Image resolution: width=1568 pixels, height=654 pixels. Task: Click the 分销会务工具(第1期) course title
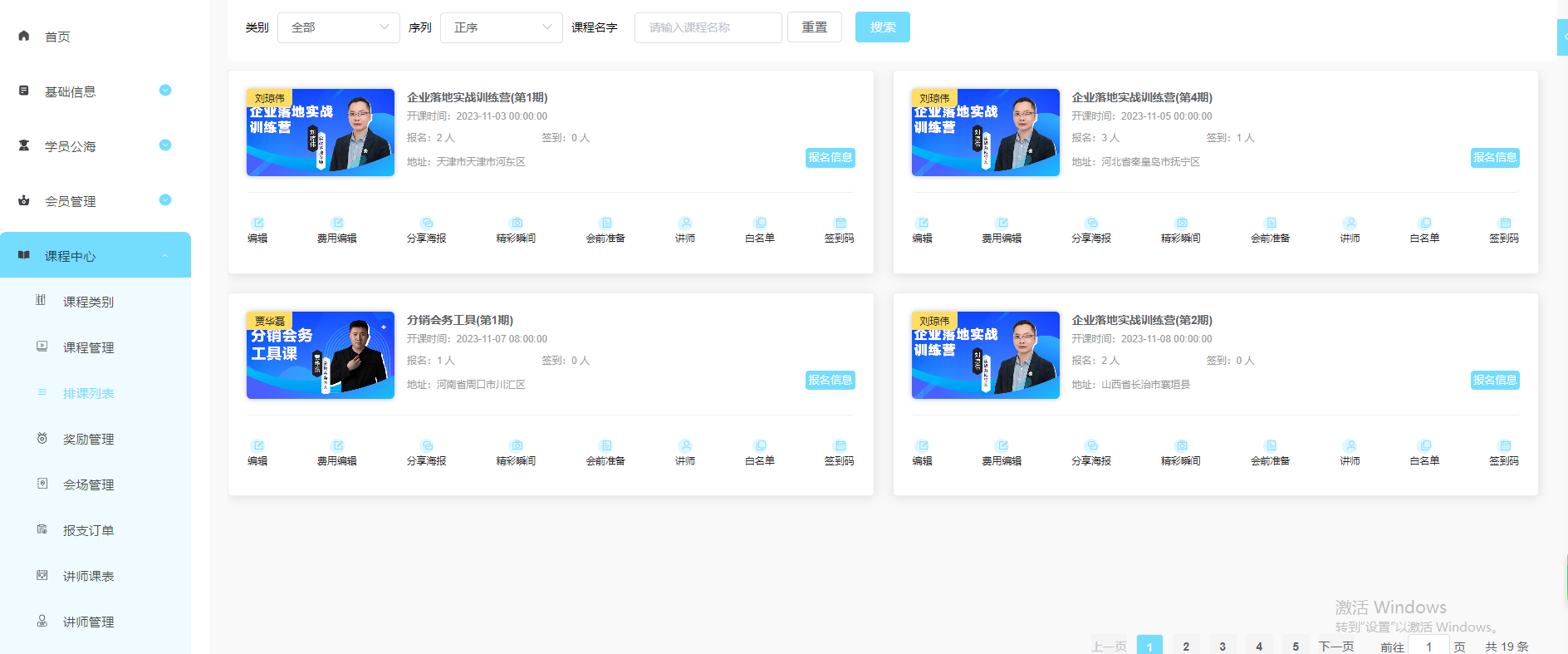tap(460, 320)
